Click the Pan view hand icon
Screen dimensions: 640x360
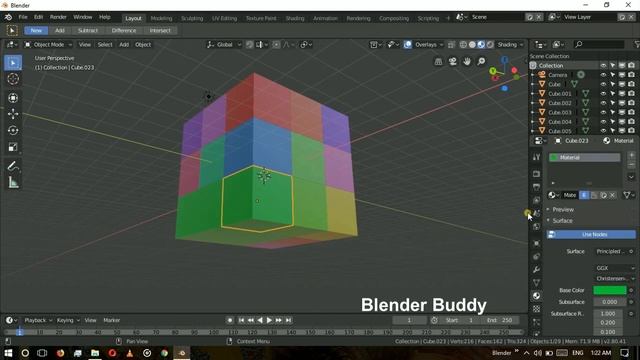[467, 61]
